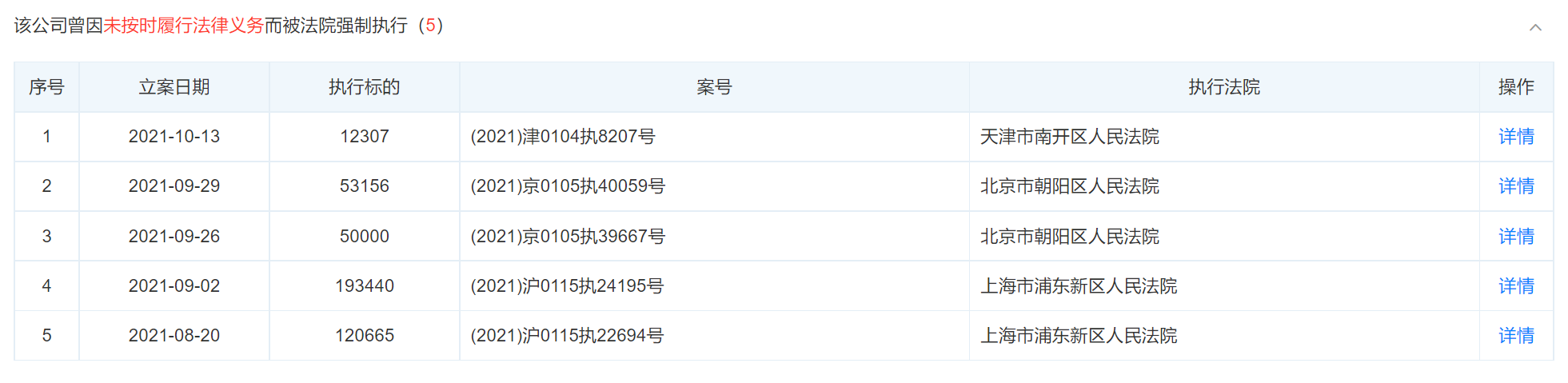
Task: Click the 操作 column header
Action: pyautogui.click(x=1515, y=87)
